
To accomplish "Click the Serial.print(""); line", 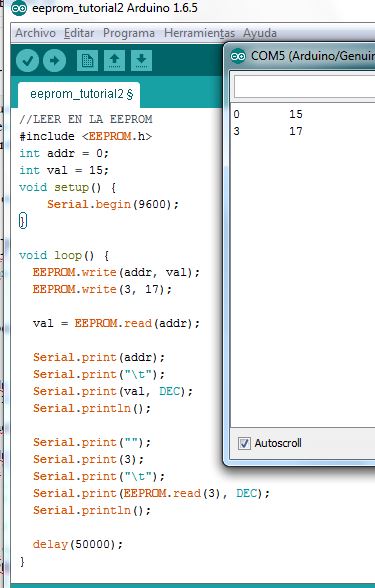I will pyautogui.click(x=92, y=442).
